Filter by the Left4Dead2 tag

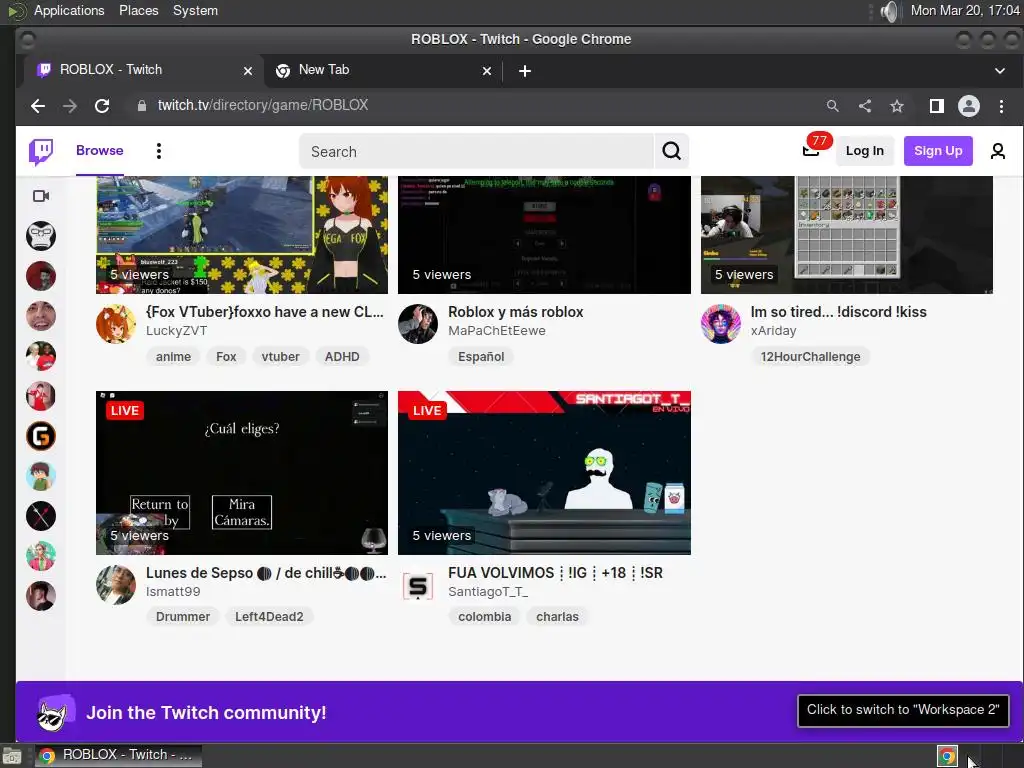pyautogui.click(x=269, y=616)
